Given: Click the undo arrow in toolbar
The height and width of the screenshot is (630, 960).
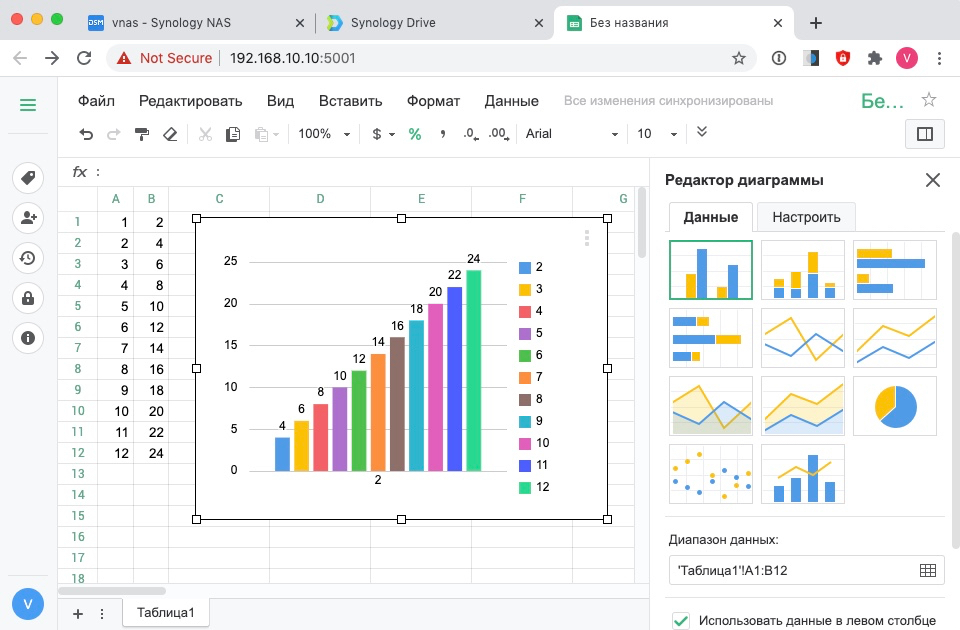Looking at the screenshot, I should [x=86, y=134].
